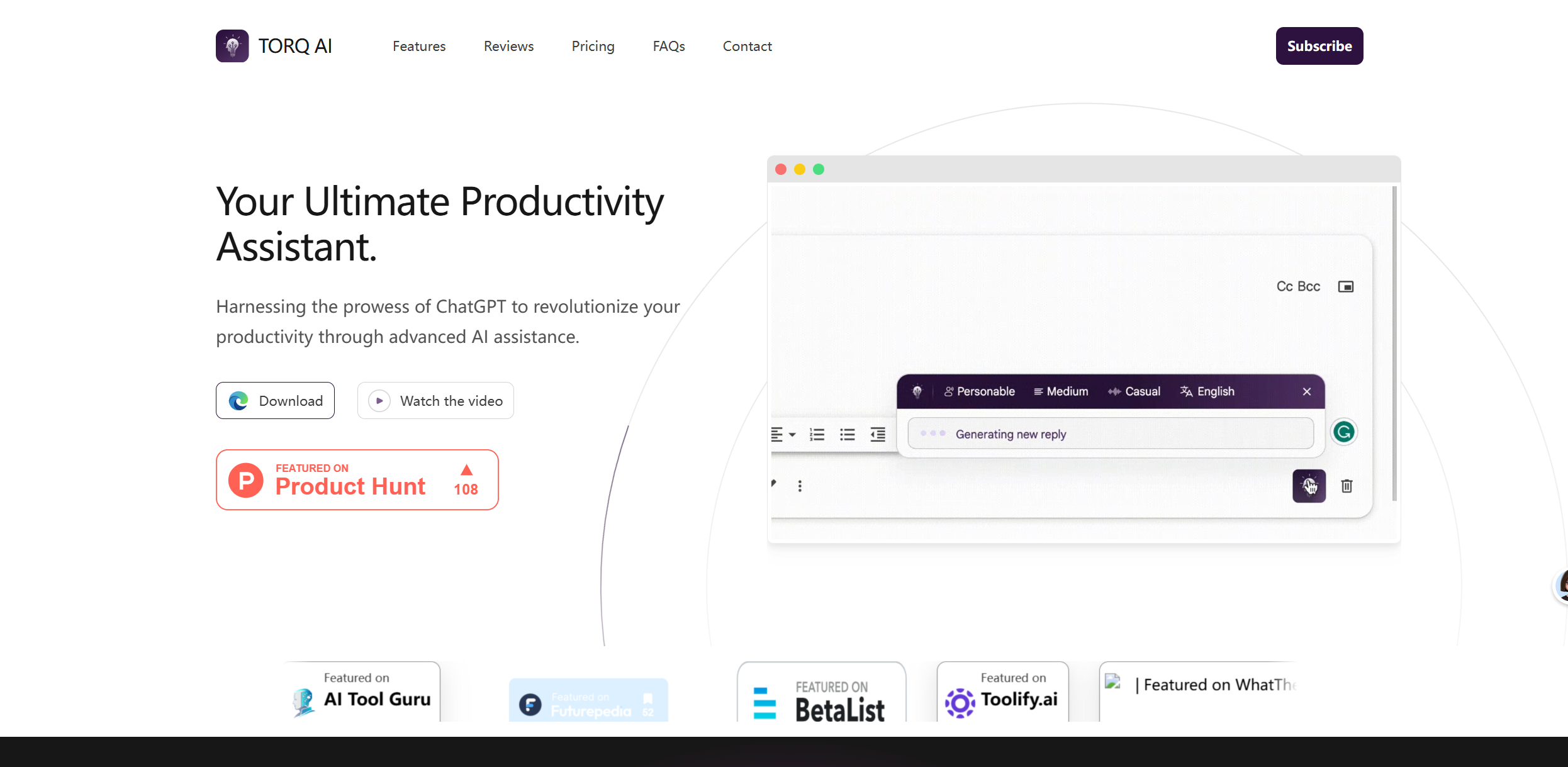The width and height of the screenshot is (1568, 767).
Task: Click the Subscribe button
Action: click(1319, 46)
